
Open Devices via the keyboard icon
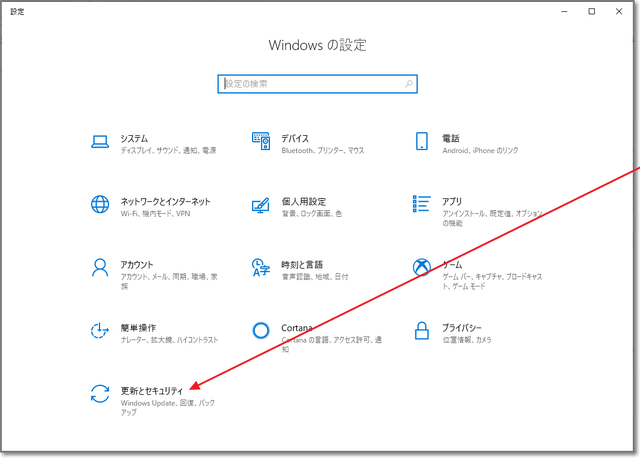coord(261,143)
